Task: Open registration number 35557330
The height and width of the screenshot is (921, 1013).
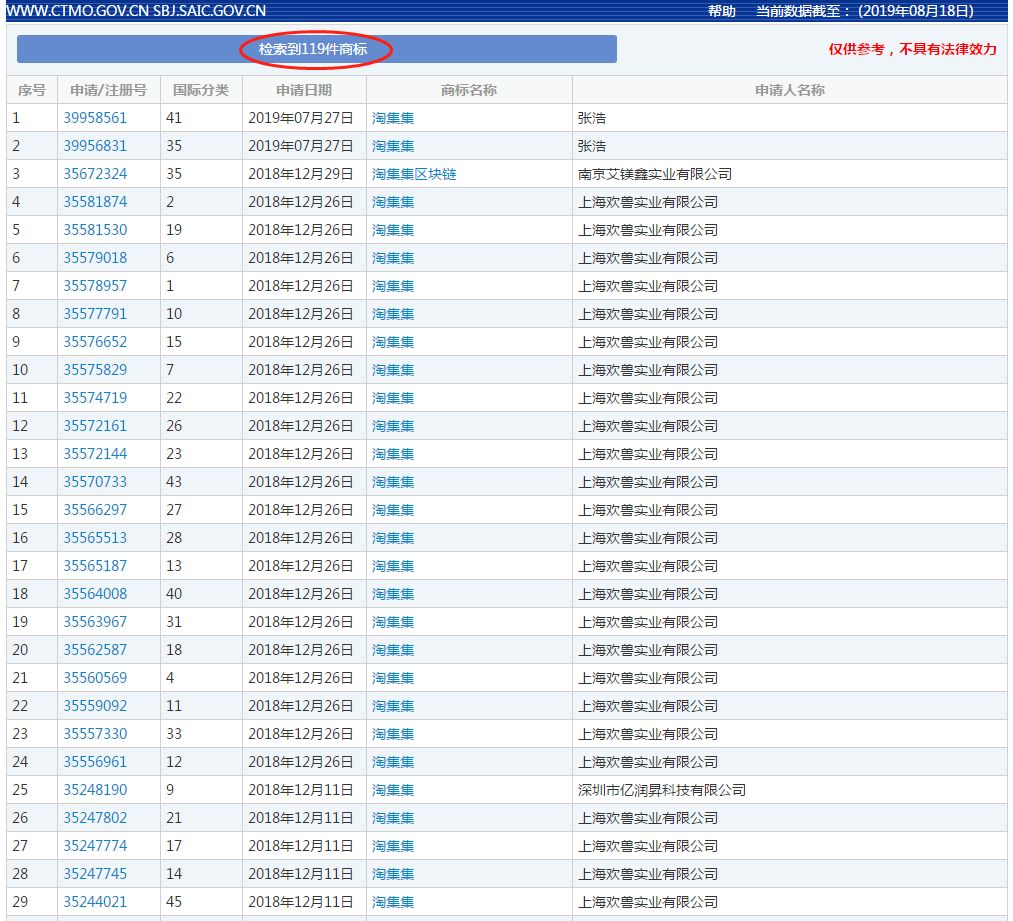Action: coord(95,734)
